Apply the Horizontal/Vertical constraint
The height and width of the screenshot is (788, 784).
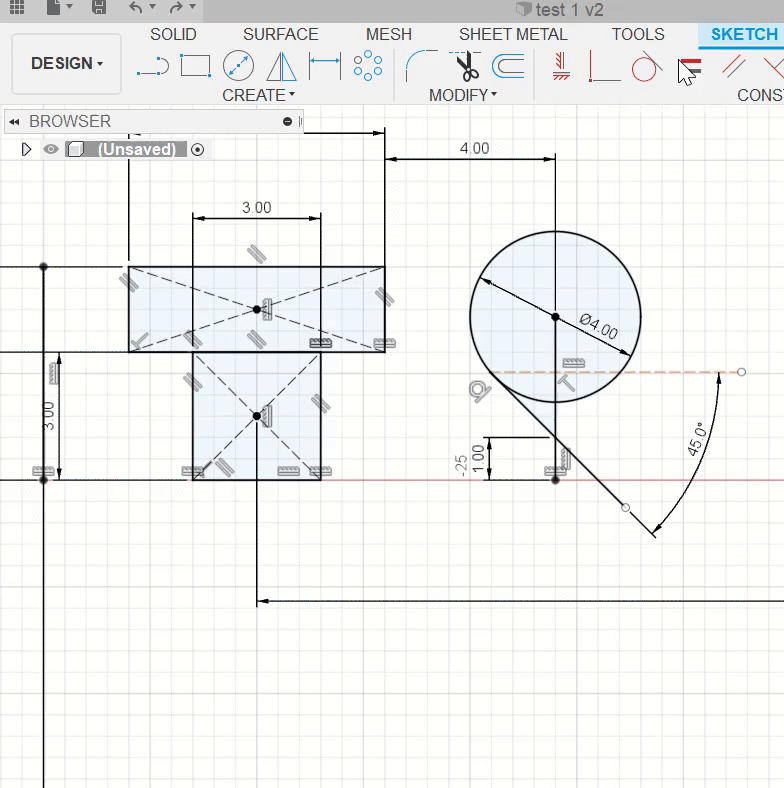coord(561,66)
